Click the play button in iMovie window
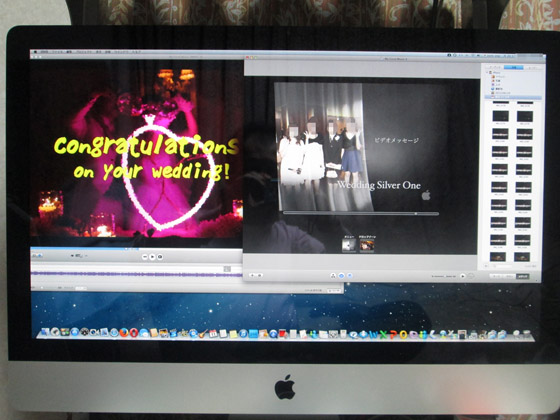 pyautogui.click(x=152, y=256)
